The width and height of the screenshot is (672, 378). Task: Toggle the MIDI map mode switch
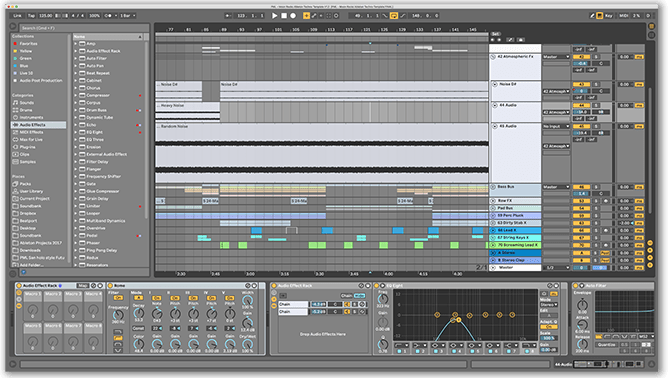click(x=624, y=15)
